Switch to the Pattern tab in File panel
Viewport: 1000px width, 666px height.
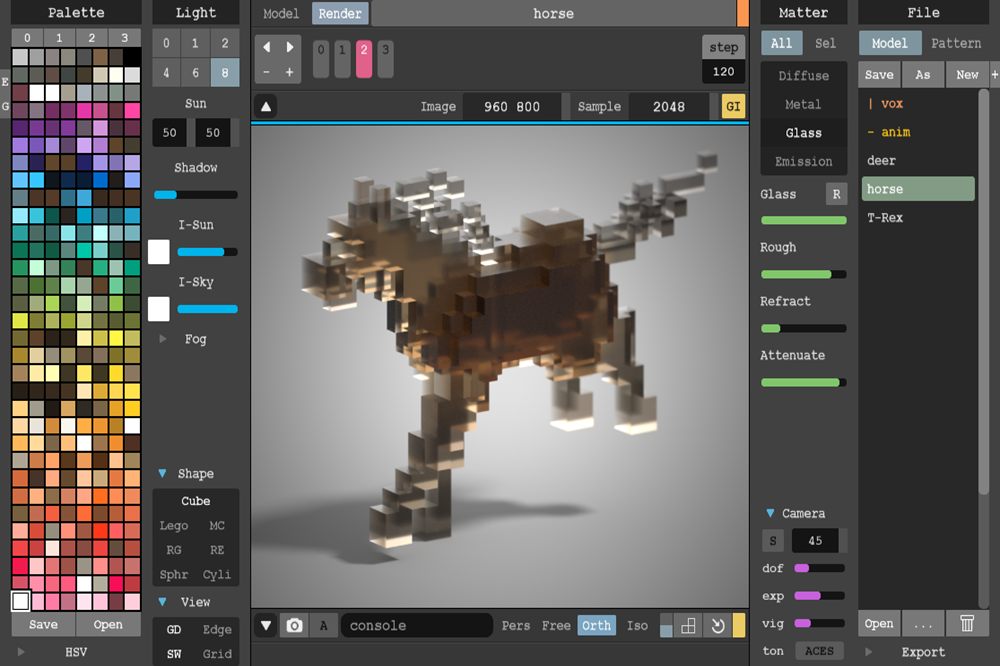tap(955, 43)
